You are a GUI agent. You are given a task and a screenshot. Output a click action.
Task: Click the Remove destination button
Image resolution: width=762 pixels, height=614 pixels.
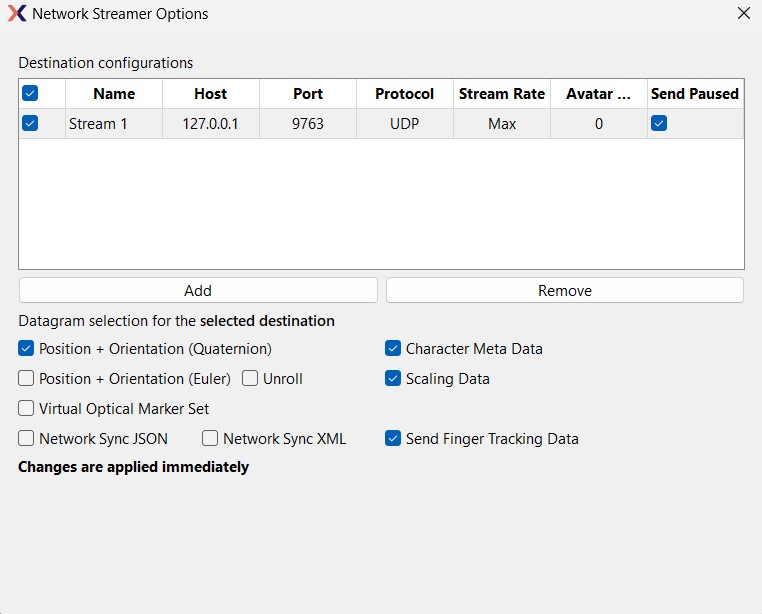564,290
